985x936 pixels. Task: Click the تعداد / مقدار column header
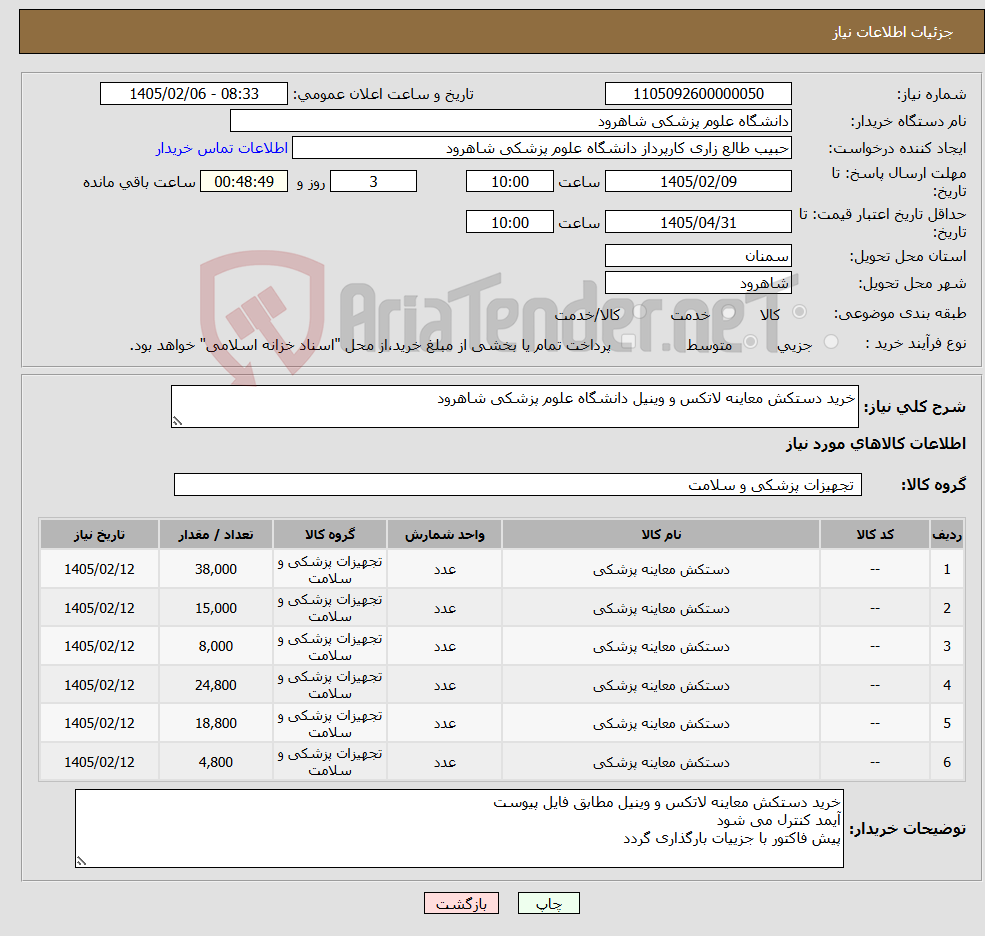click(x=215, y=535)
